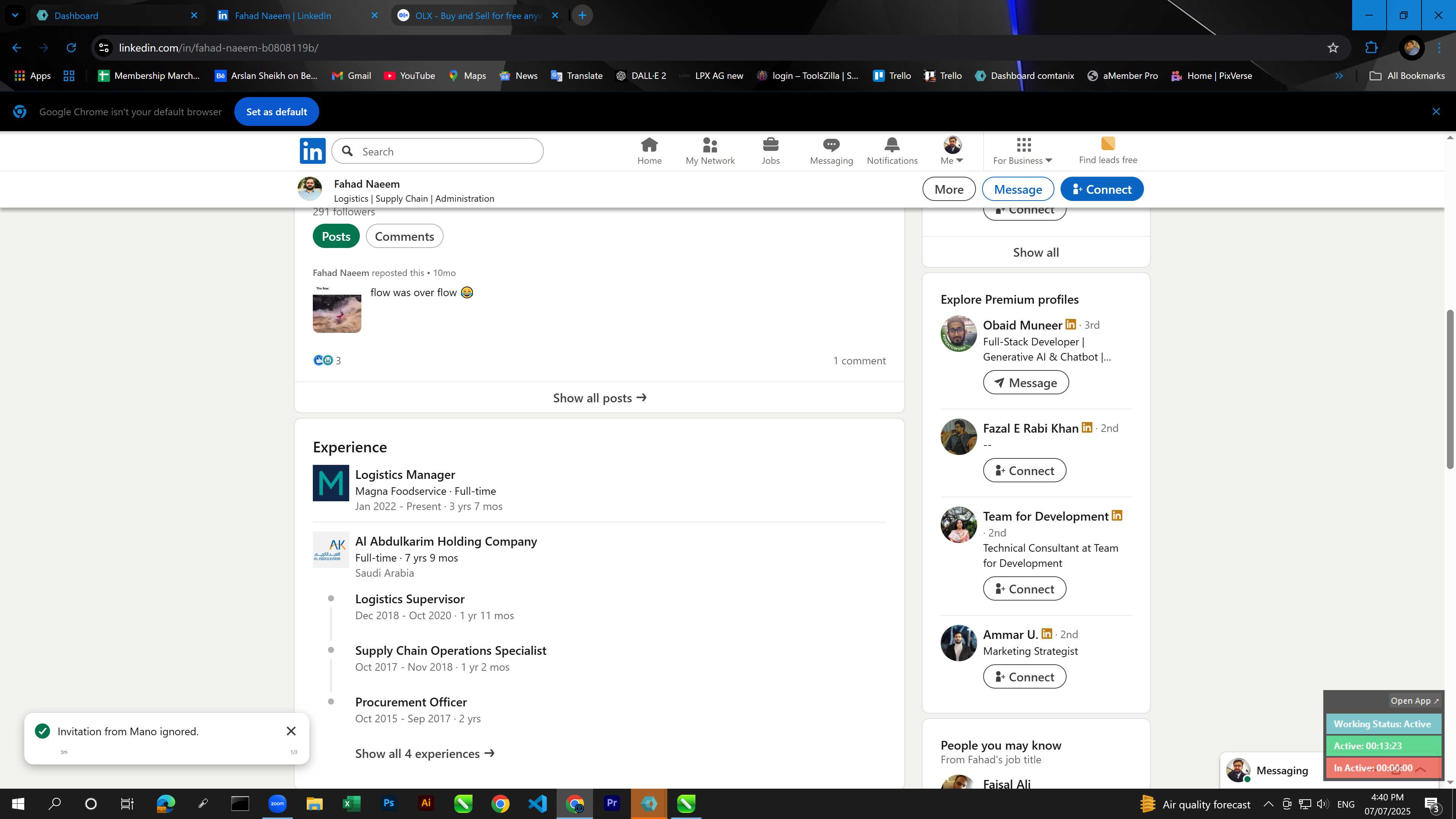Open My Network icon
1456x819 pixels.
[x=710, y=151]
